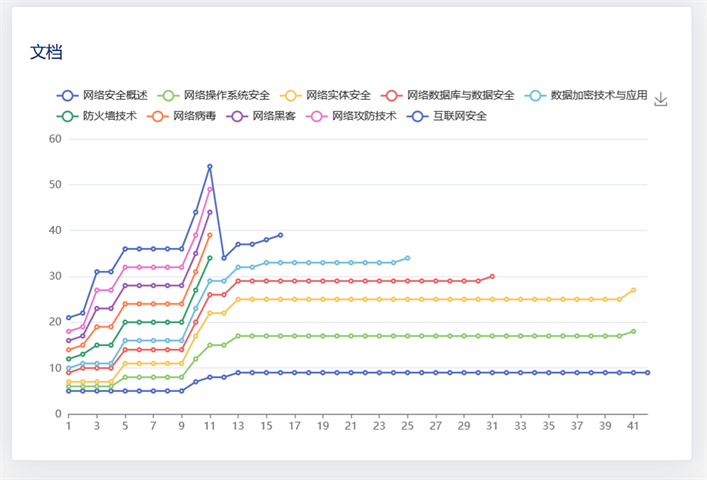Viewport: 707px width, 480px height.
Task: Click the bottom blue line's rightmost point
Action: [647, 372]
